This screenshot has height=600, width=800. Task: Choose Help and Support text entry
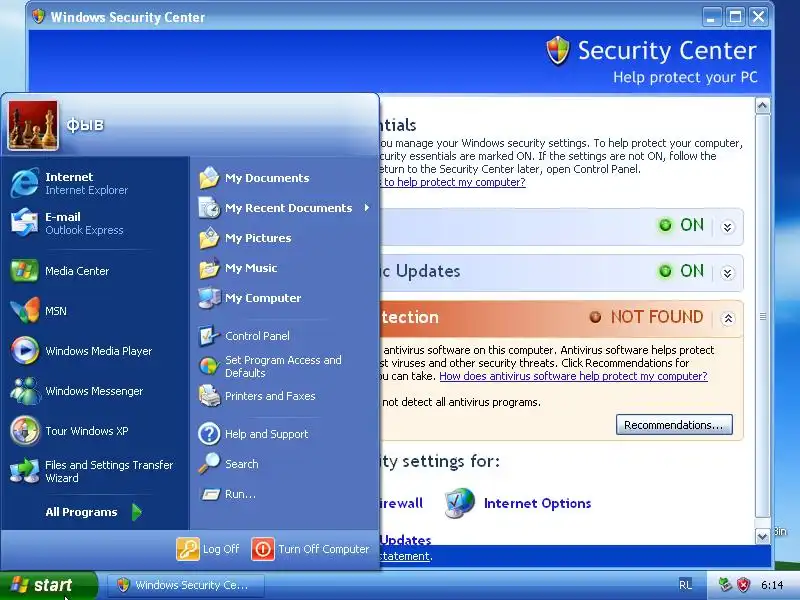pyautogui.click(x=267, y=434)
